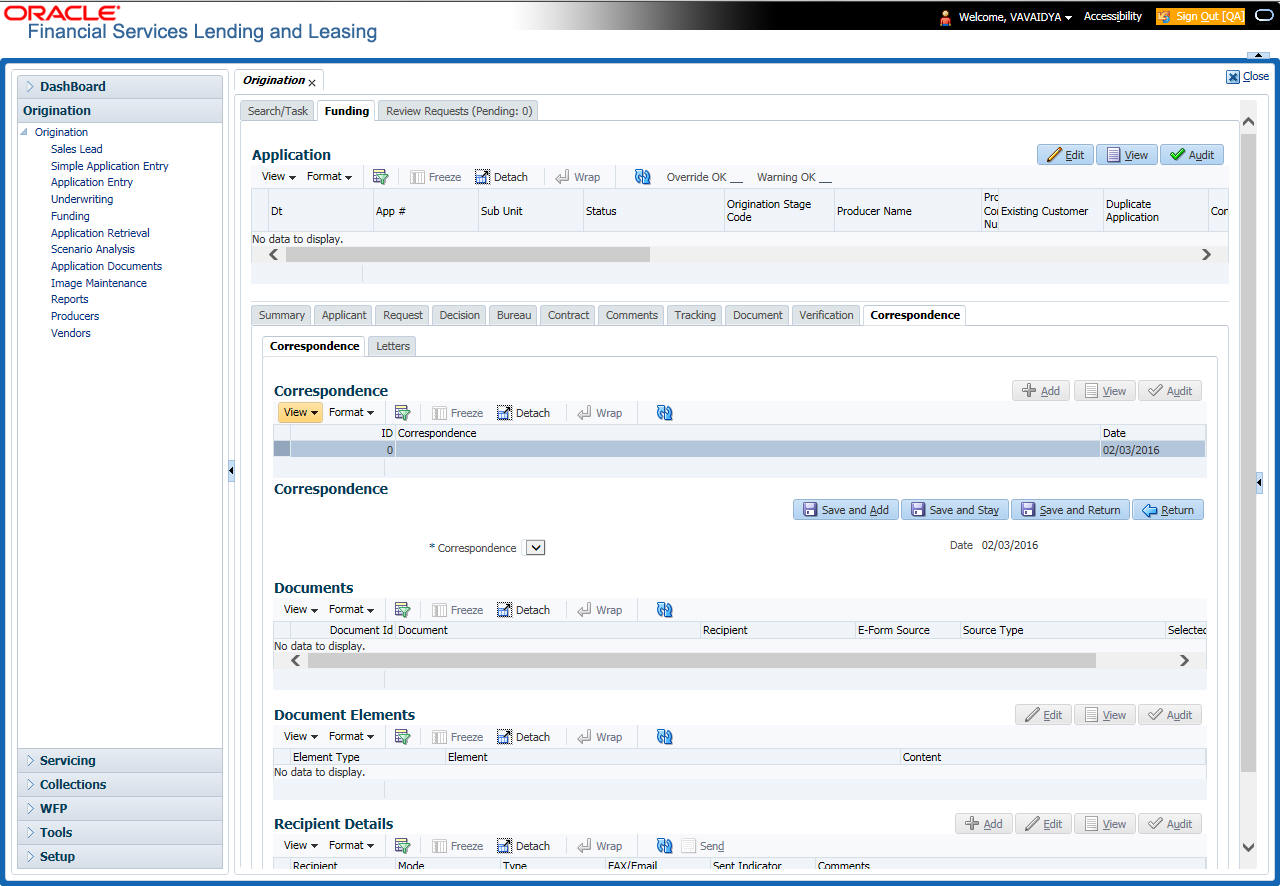Viewport: 1280px width, 886px height.
Task: Open highlighted View menu in Correspondence toolbar
Action: click(x=300, y=412)
